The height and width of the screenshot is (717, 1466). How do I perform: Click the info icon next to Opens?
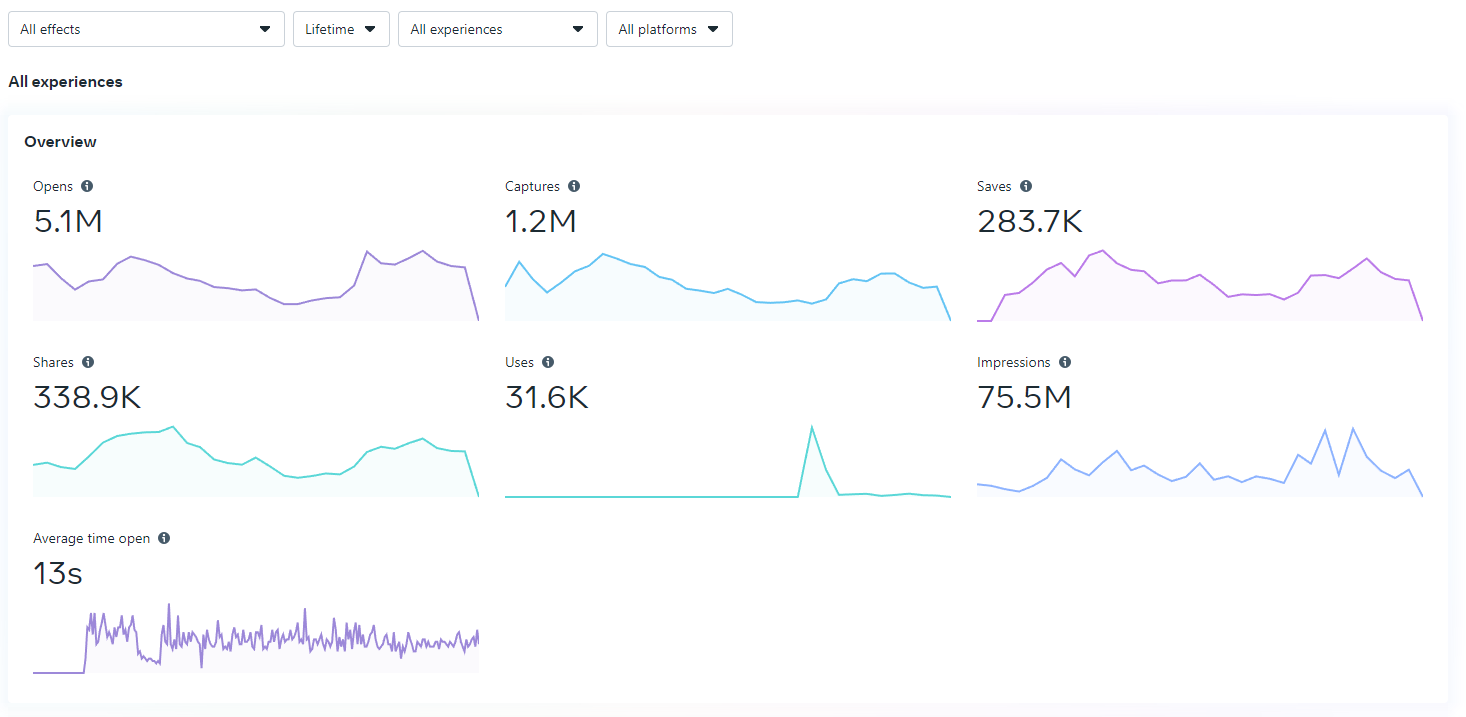point(87,186)
